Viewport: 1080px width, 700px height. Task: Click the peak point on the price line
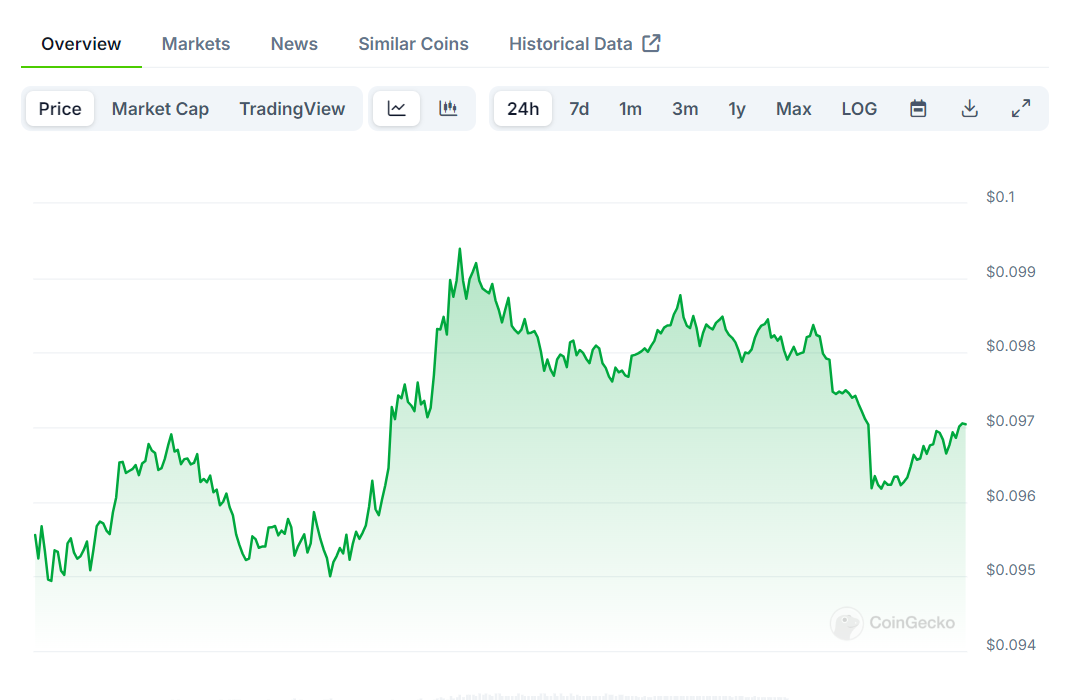pos(459,249)
